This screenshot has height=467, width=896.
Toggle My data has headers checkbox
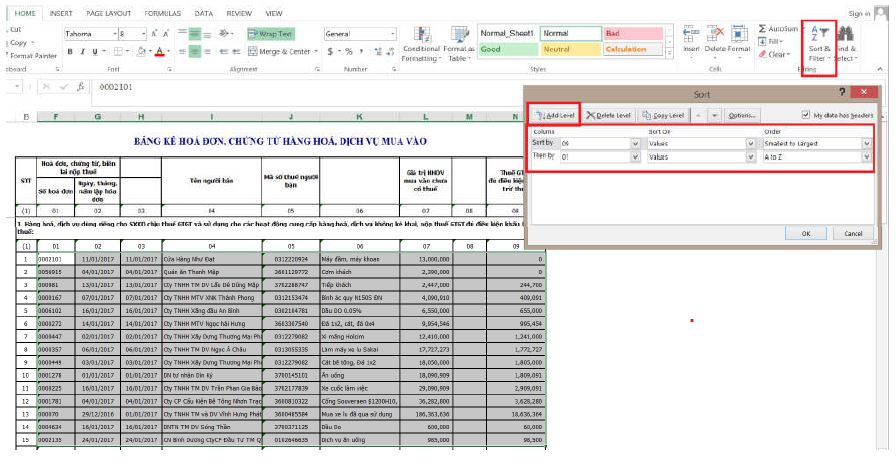[x=806, y=115]
